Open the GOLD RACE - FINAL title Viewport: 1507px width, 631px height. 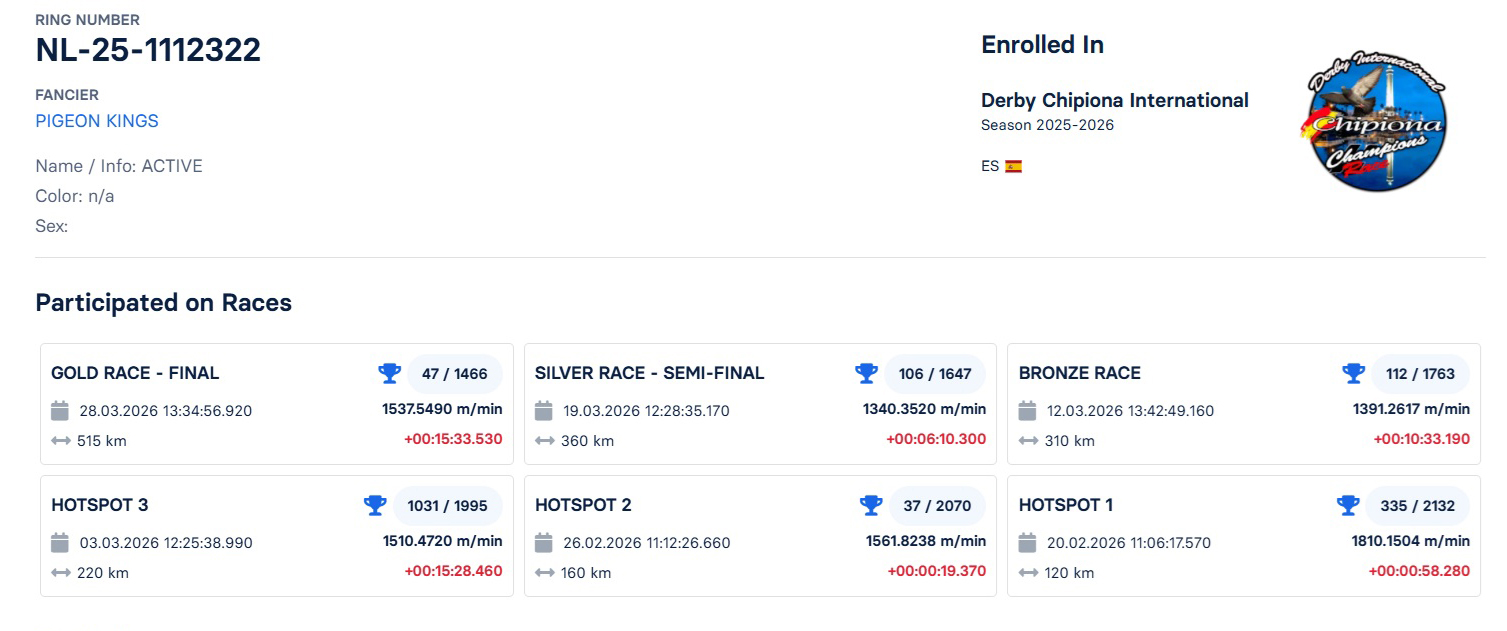135,374
